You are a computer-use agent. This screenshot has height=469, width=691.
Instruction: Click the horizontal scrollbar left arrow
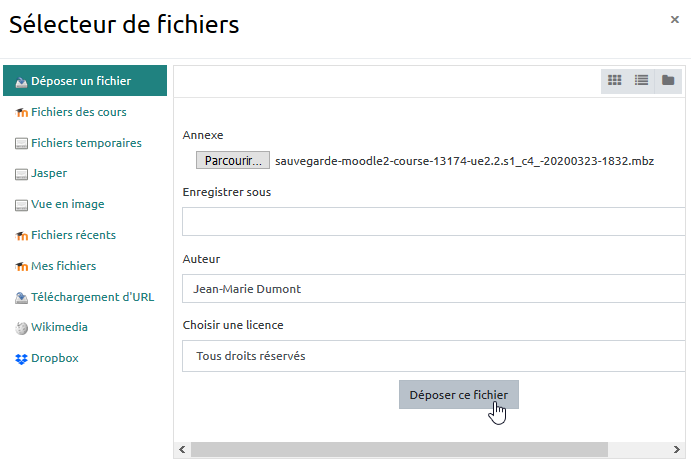[x=181, y=450]
